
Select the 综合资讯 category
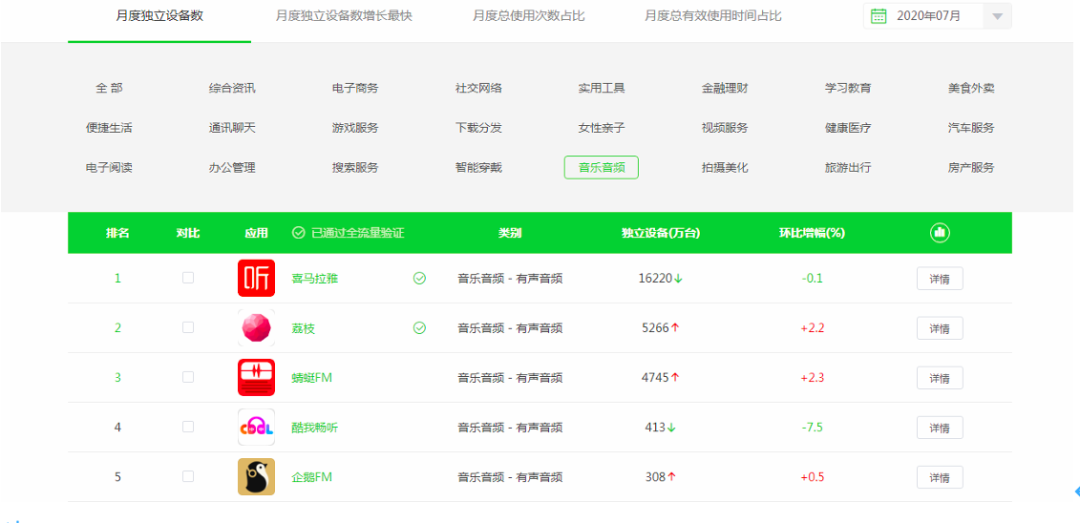tap(232, 88)
